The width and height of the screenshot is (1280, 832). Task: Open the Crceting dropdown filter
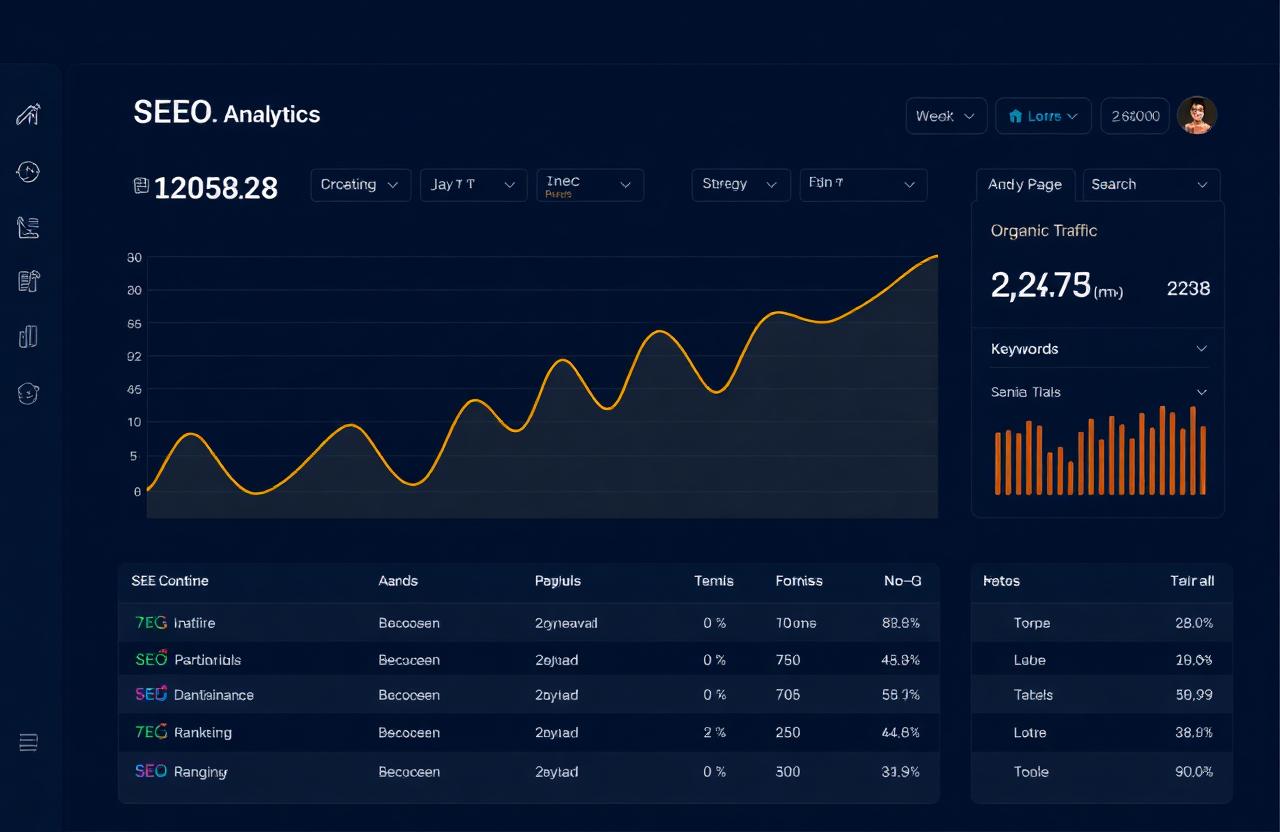tap(361, 185)
